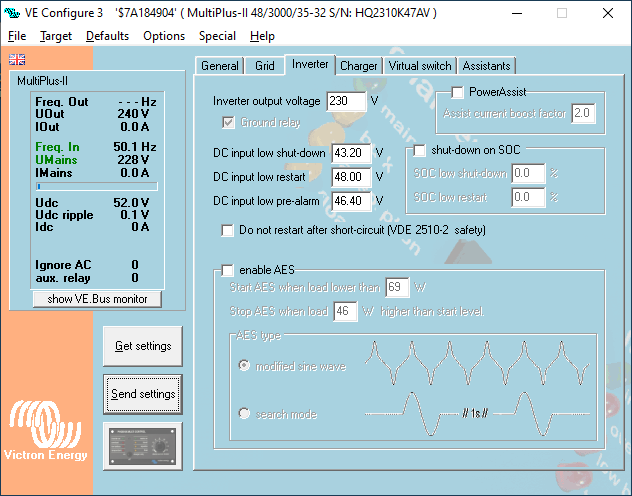Open the Virtual switch tab
Viewport: 632px width, 496px height.
click(420, 66)
